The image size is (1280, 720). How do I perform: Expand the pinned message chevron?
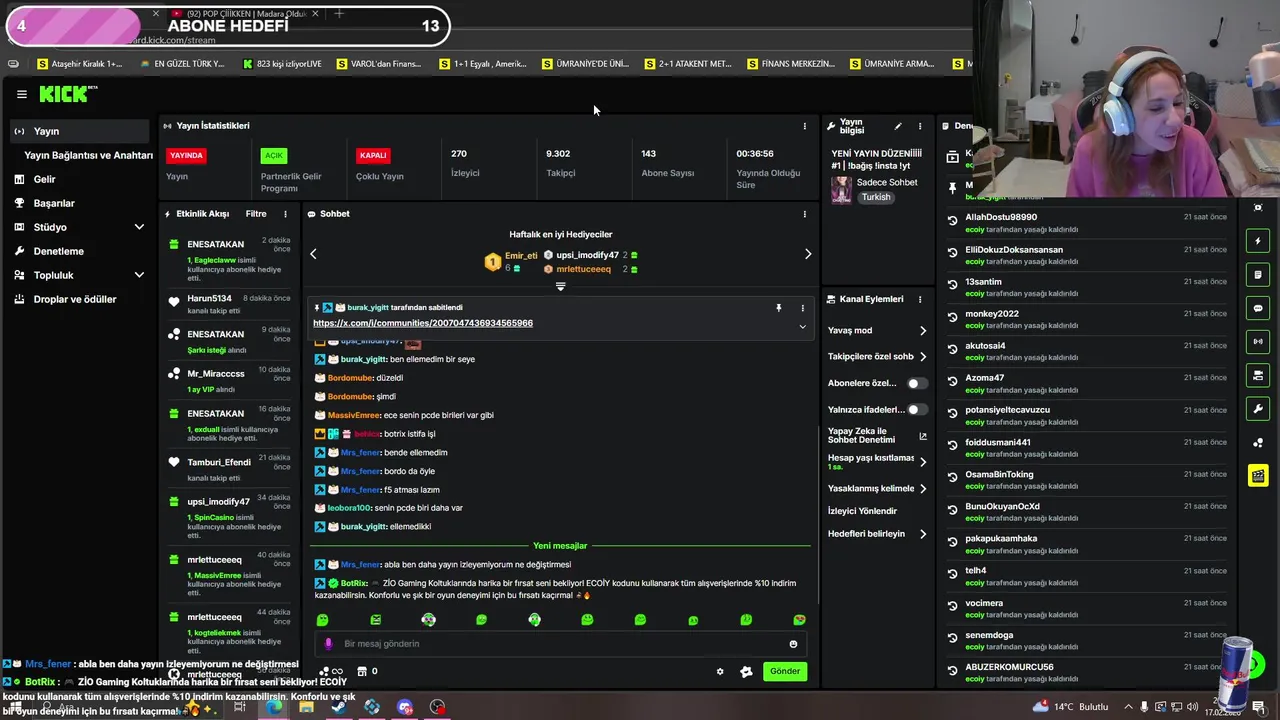point(802,326)
